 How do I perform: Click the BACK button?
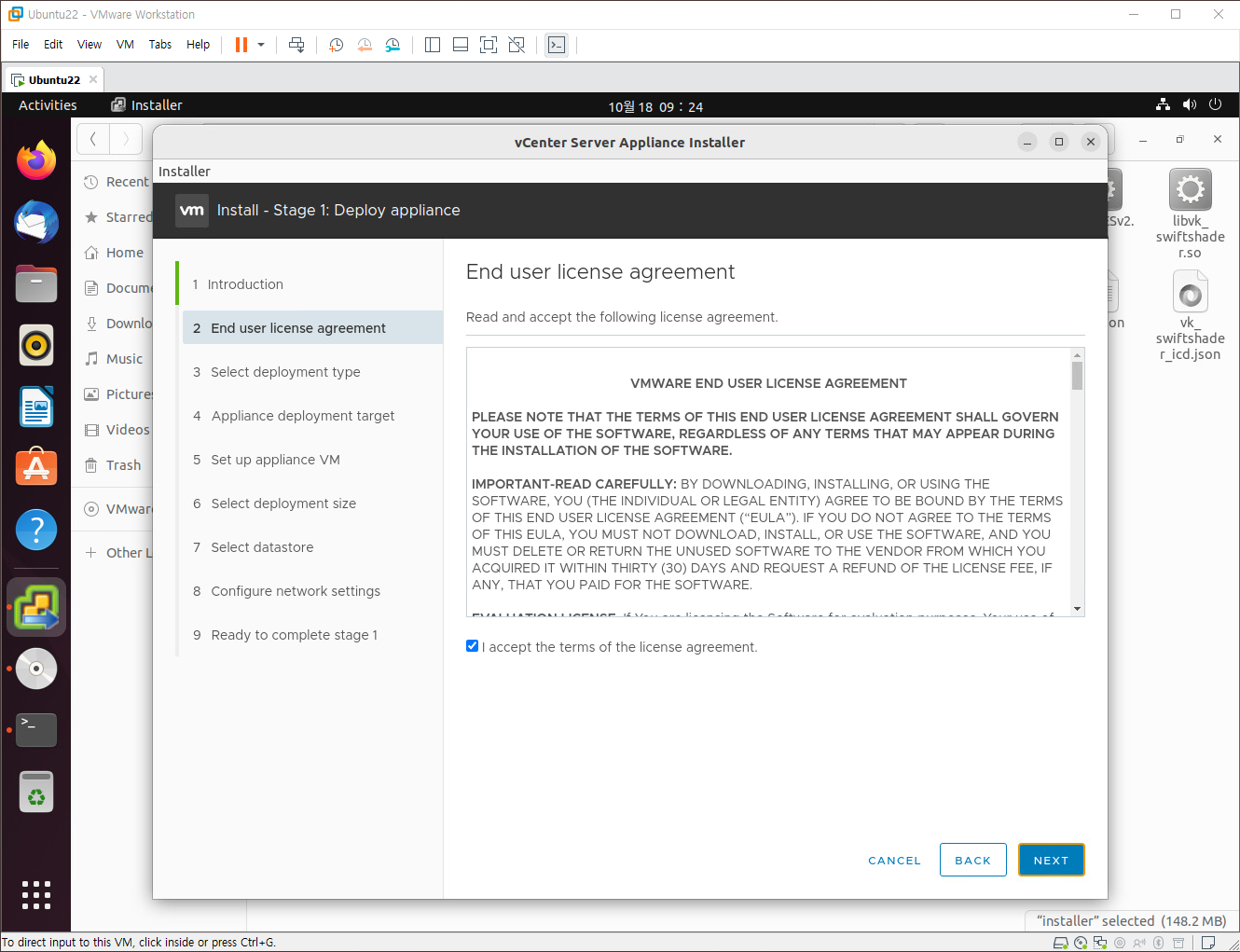tap(972, 860)
